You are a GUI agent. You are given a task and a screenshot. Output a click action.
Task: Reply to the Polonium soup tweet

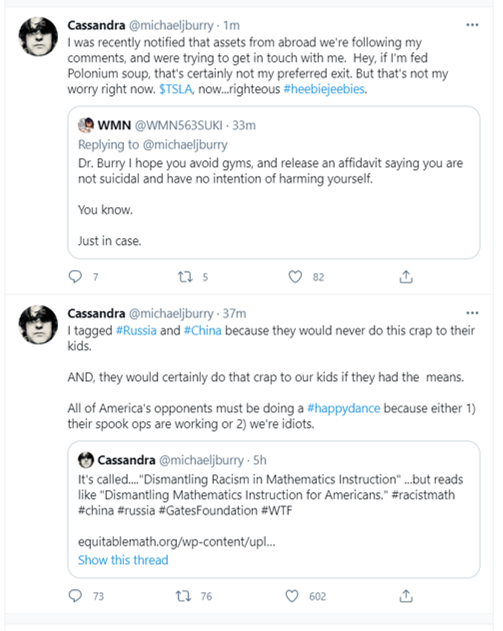[x=75, y=277]
